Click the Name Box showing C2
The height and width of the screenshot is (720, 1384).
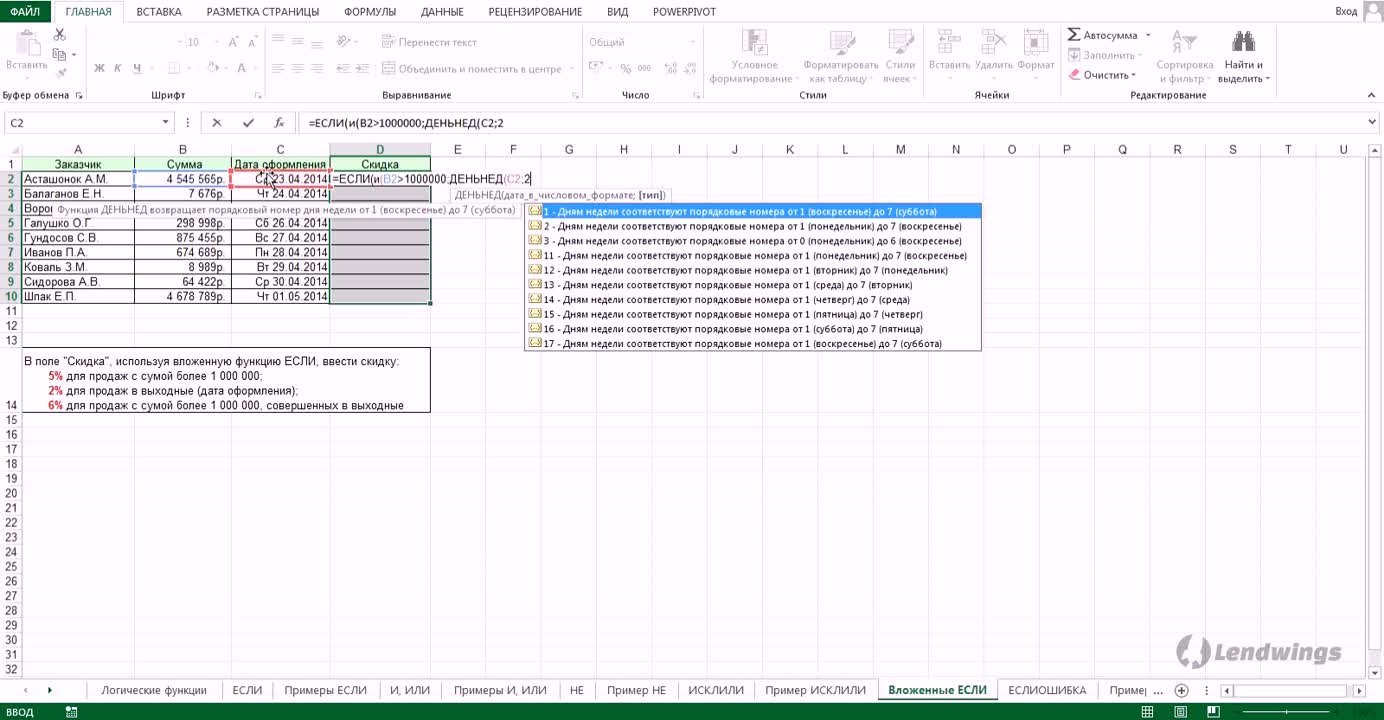click(x=82, y=123)
